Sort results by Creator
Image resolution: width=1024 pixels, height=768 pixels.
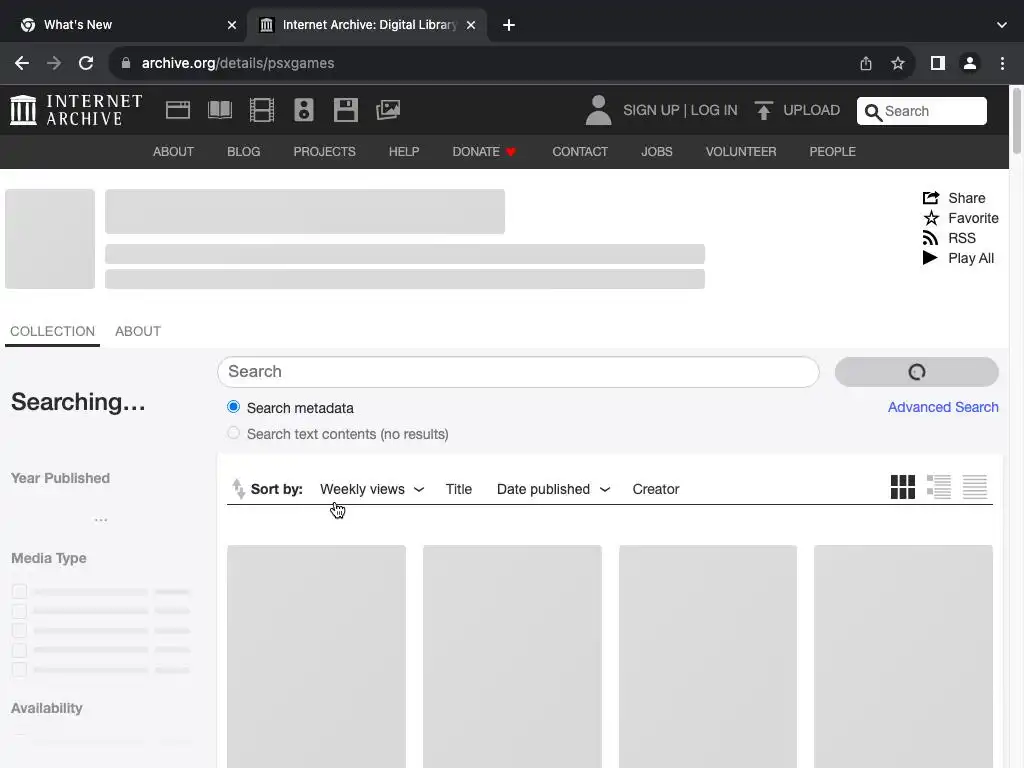coord(656,489)
